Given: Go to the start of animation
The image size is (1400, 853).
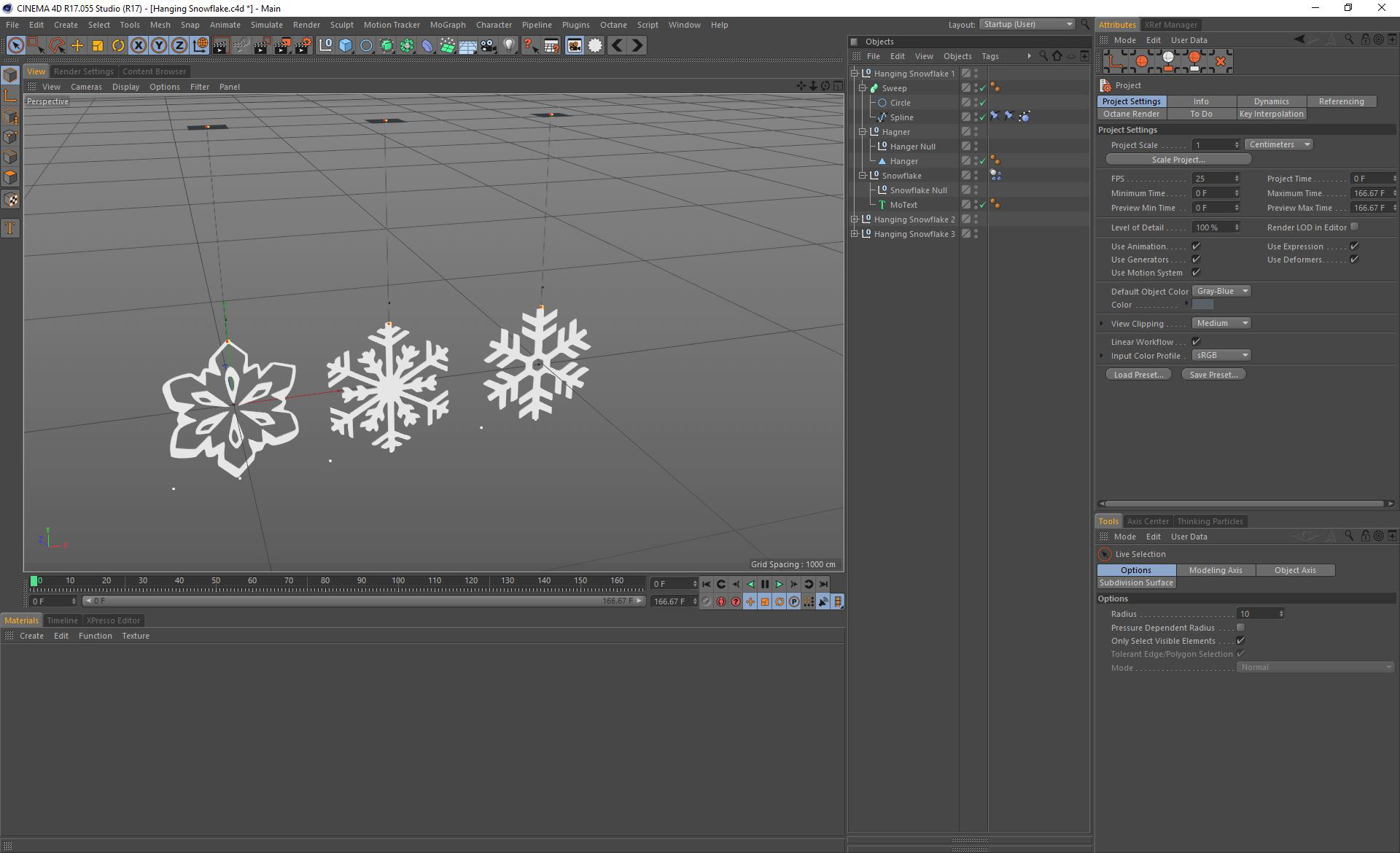Looking at the screenshot, I should tap(707, 584).
